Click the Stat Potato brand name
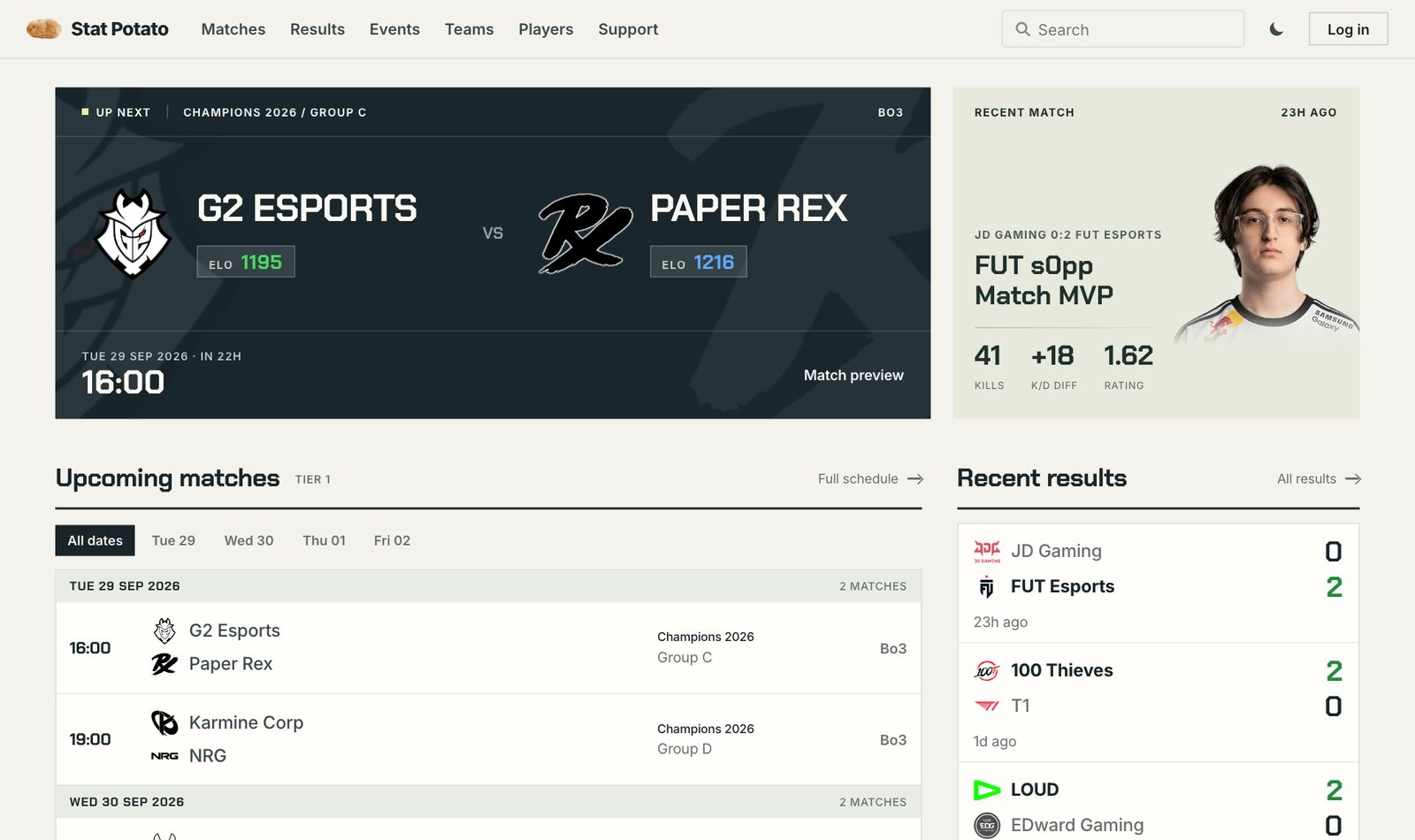This screenshot has height=840, width=1415. (x=119, y=29)
